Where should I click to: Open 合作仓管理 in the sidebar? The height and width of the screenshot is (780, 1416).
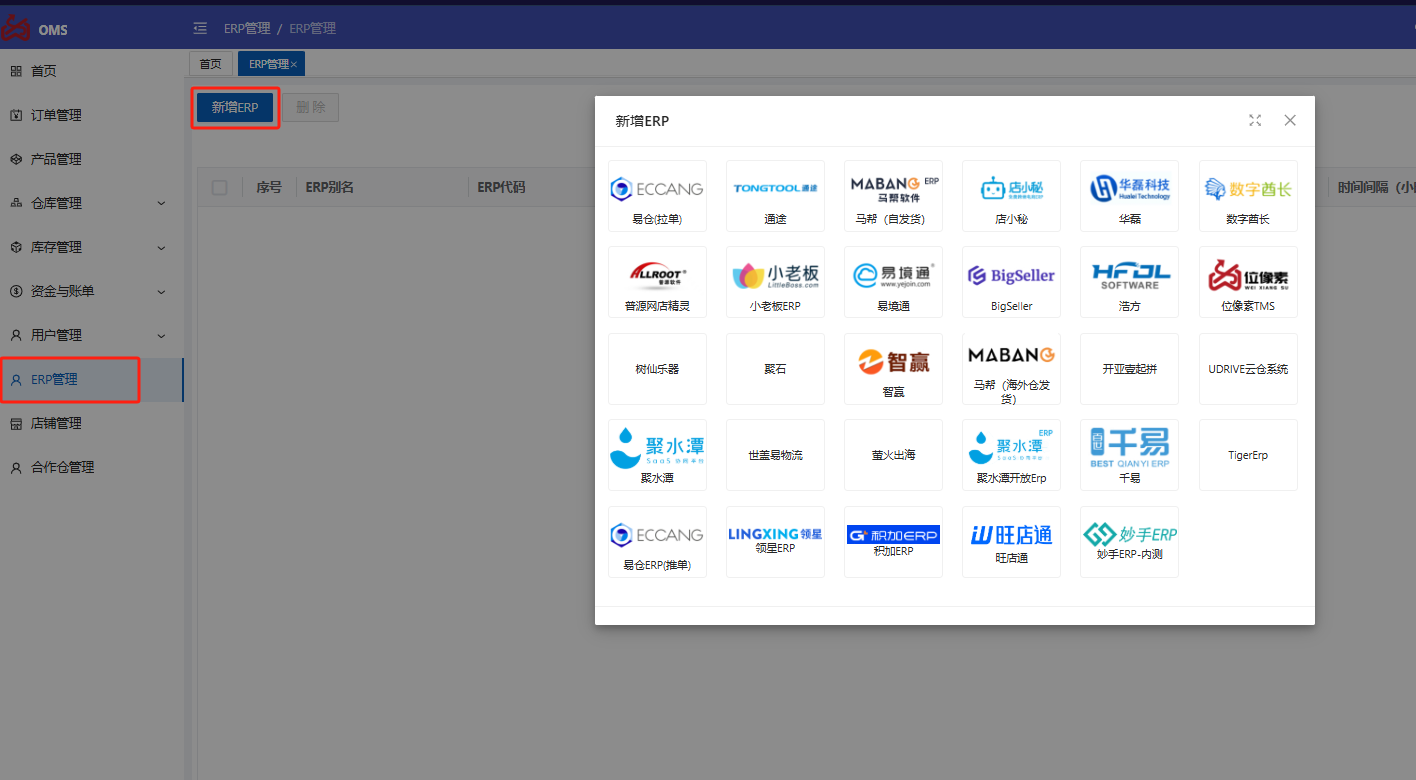click(92, 467)
